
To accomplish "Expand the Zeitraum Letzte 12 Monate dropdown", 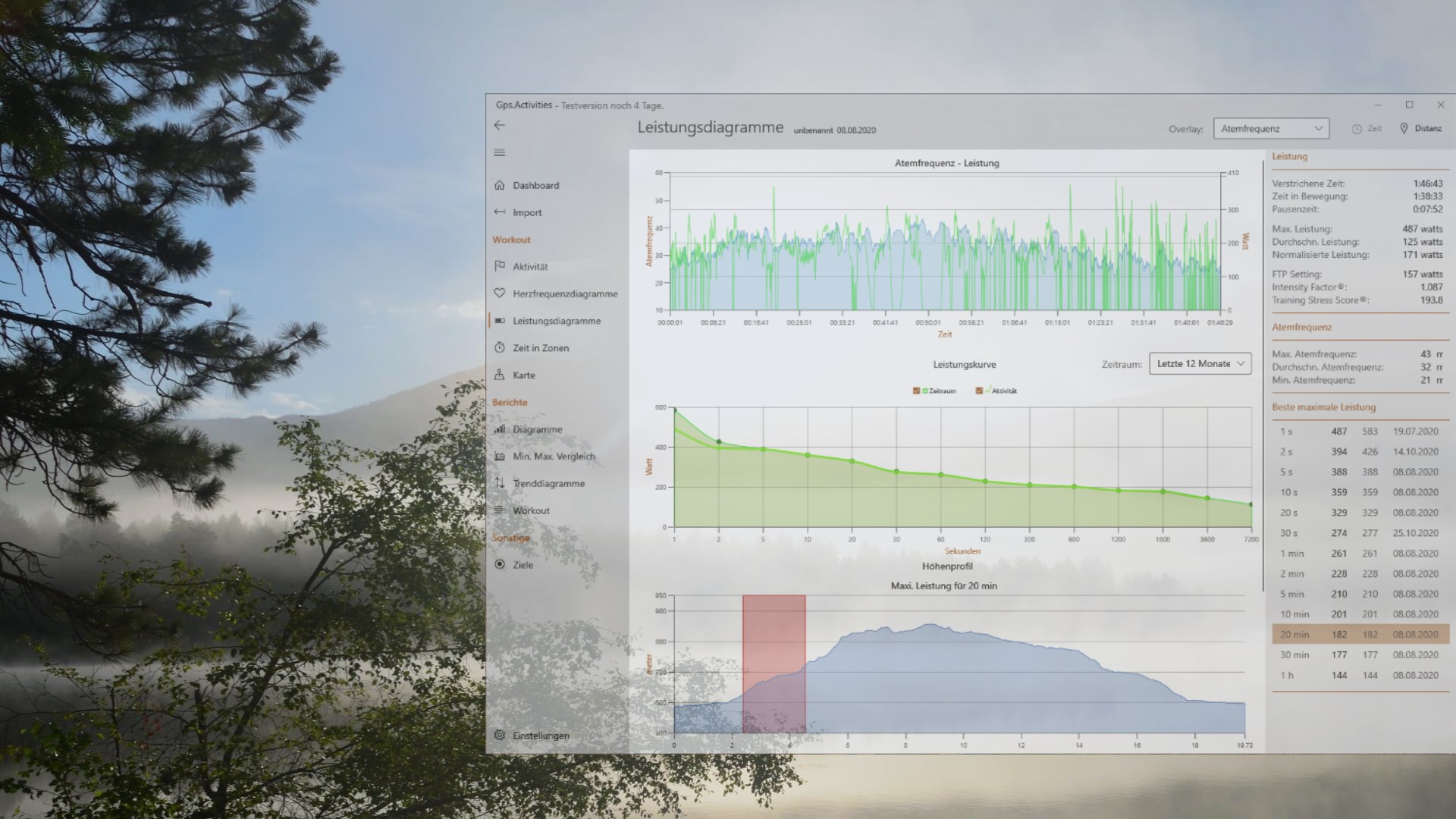I will pyautogui.click(x=1200, y=364).
